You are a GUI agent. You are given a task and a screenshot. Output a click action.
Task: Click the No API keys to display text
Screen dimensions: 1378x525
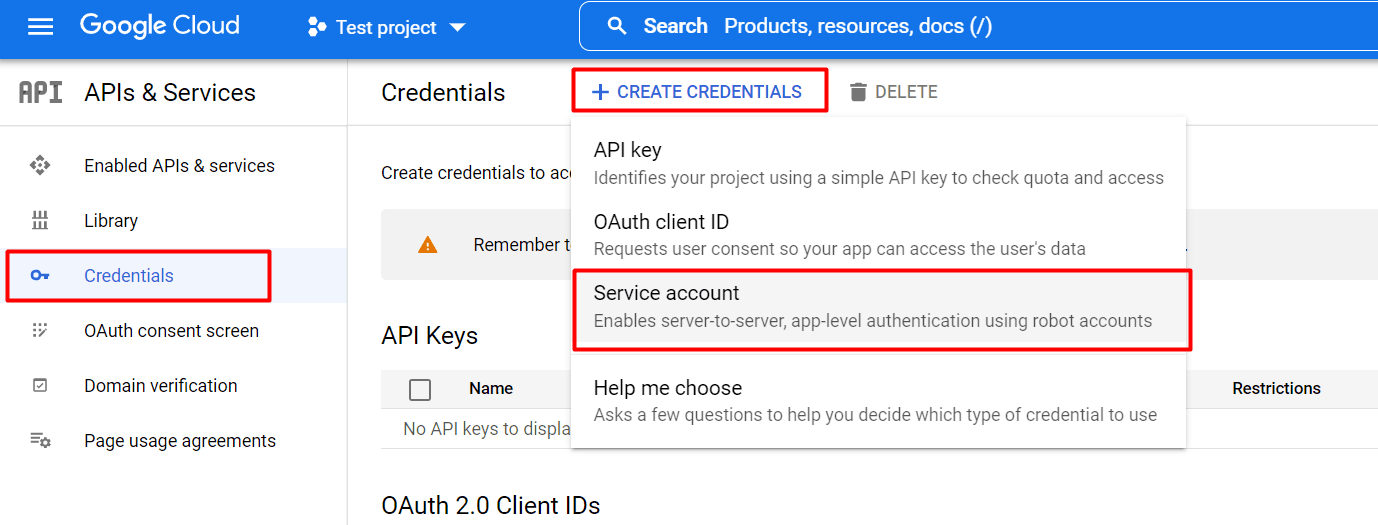tap(487, 429)
